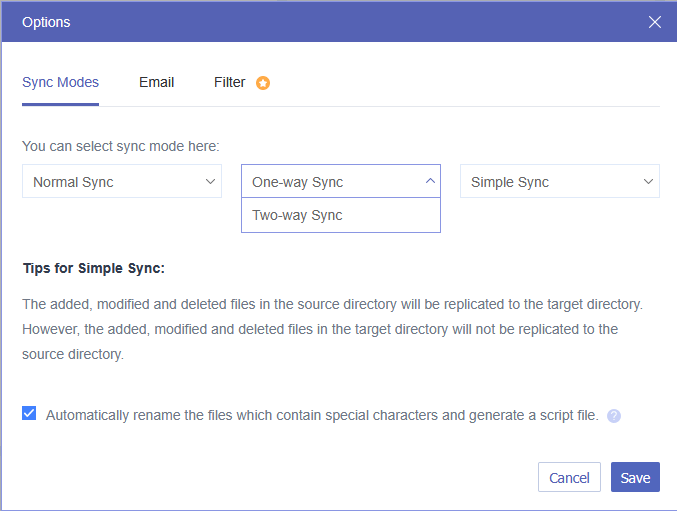
Task: Click the Options dialog title bar
Action: [x=300, y=21]
